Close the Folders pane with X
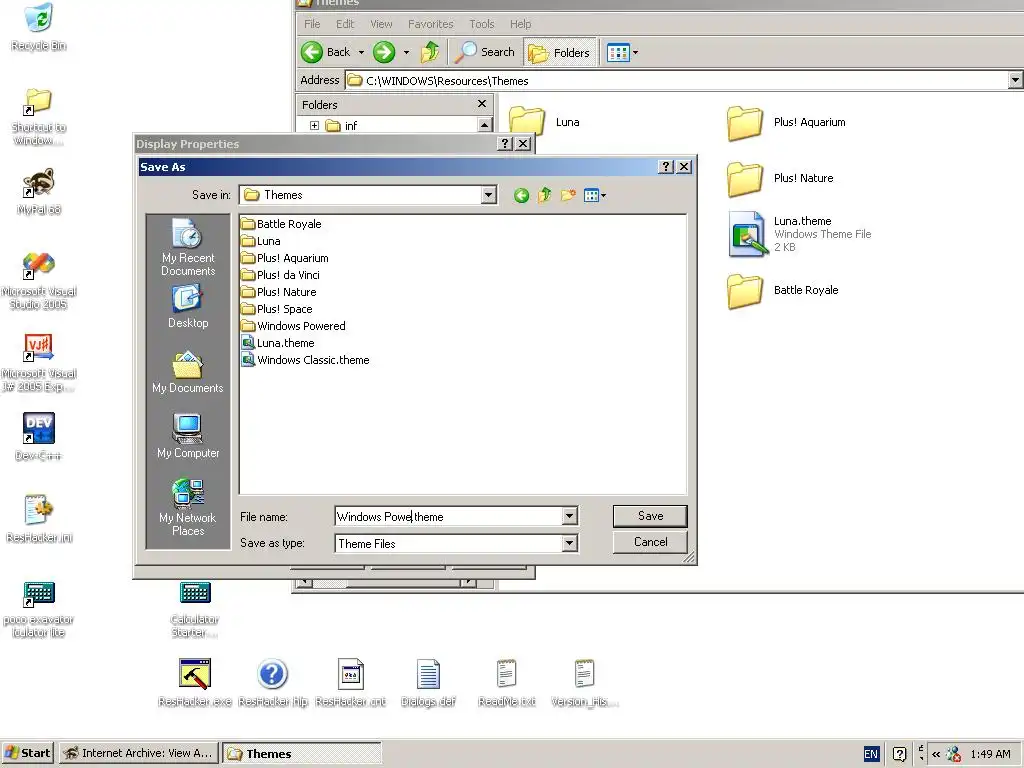Screen dimensions: 1024x768 (x=482, y=104)
